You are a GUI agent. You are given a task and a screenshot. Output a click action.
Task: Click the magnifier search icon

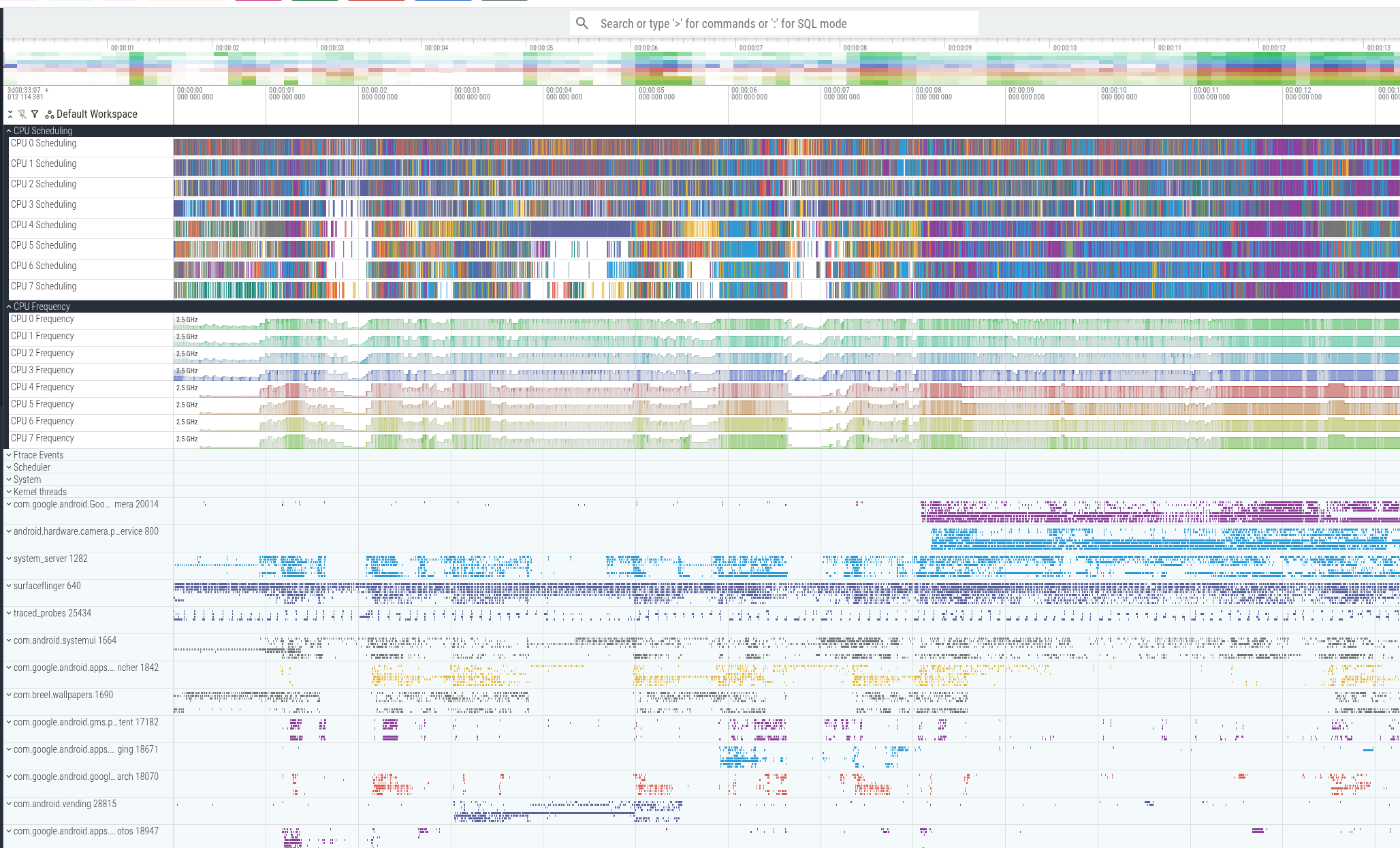[582, 24]
